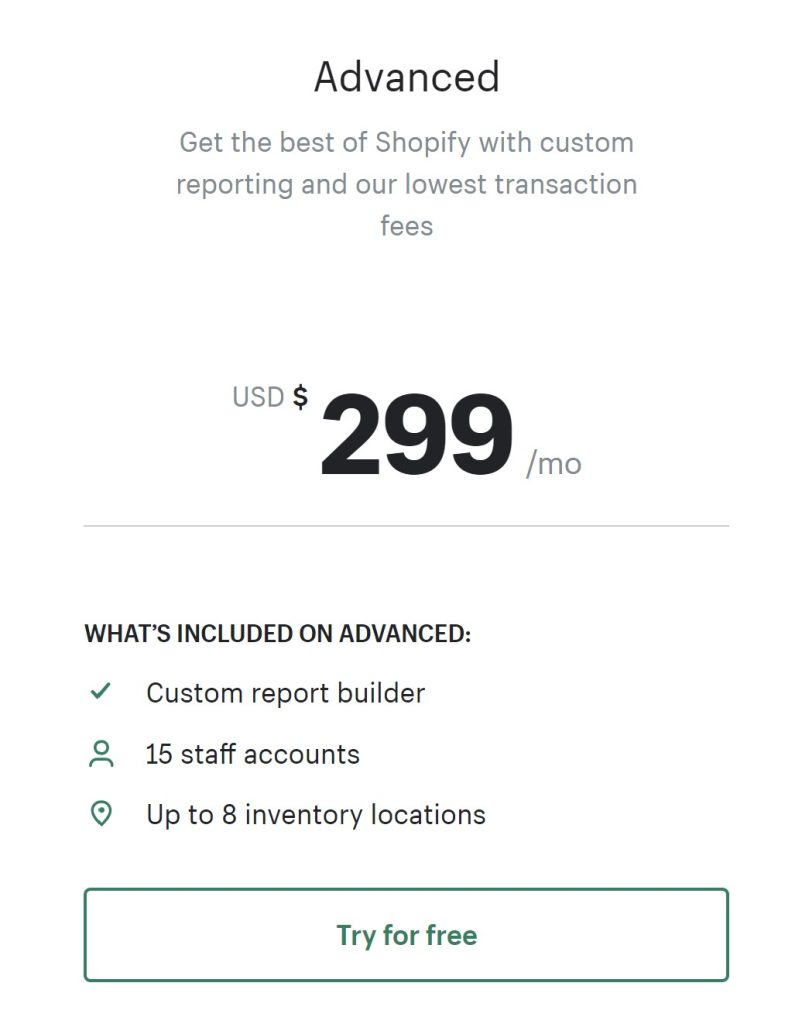Screen dimensions: 802x1024
Task: Click the green checkmark icon beside Custom report builder
Action: pos(101,691)
